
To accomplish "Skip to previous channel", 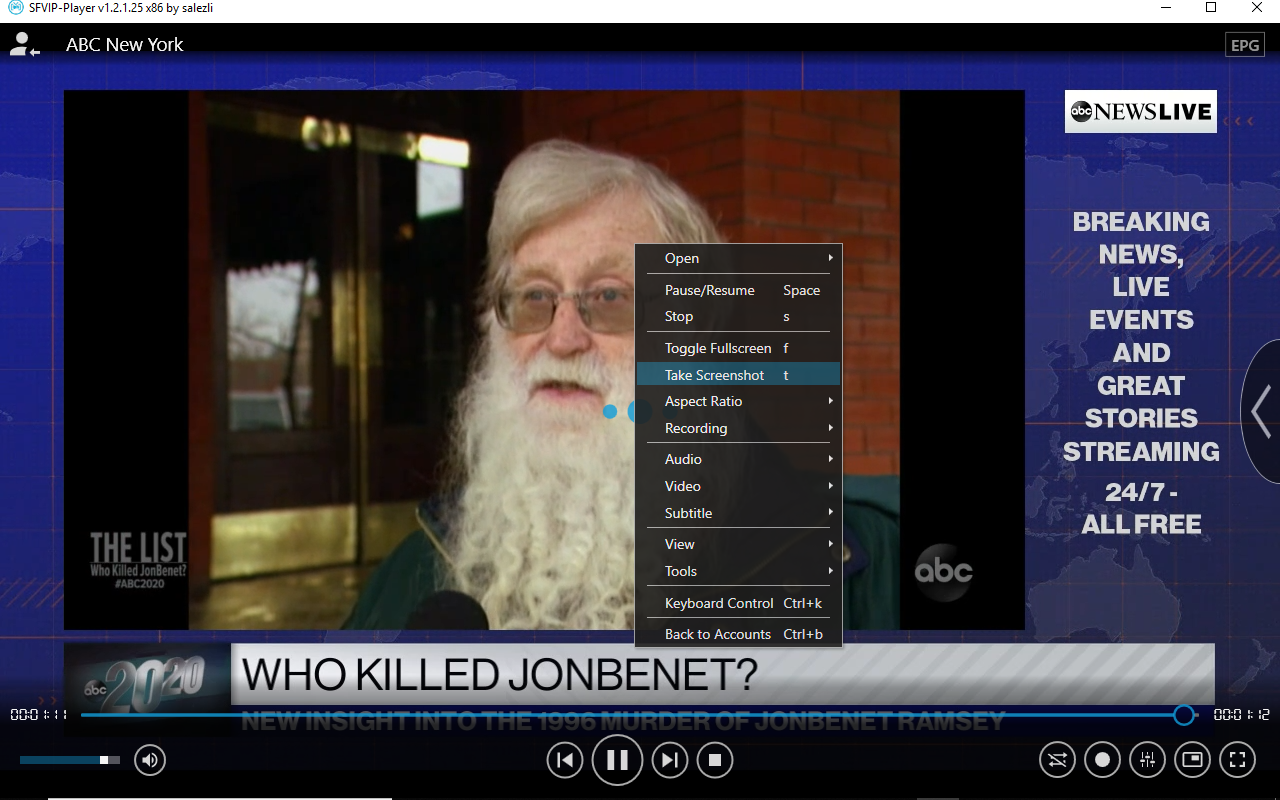I will (x=565, y=760).
